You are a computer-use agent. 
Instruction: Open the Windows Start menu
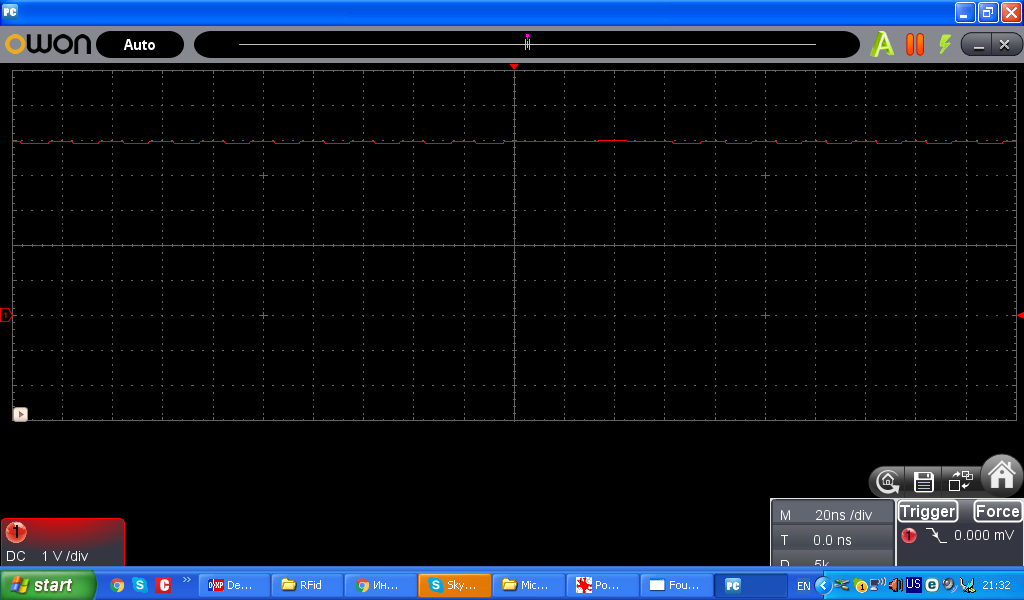coord(48,585)
